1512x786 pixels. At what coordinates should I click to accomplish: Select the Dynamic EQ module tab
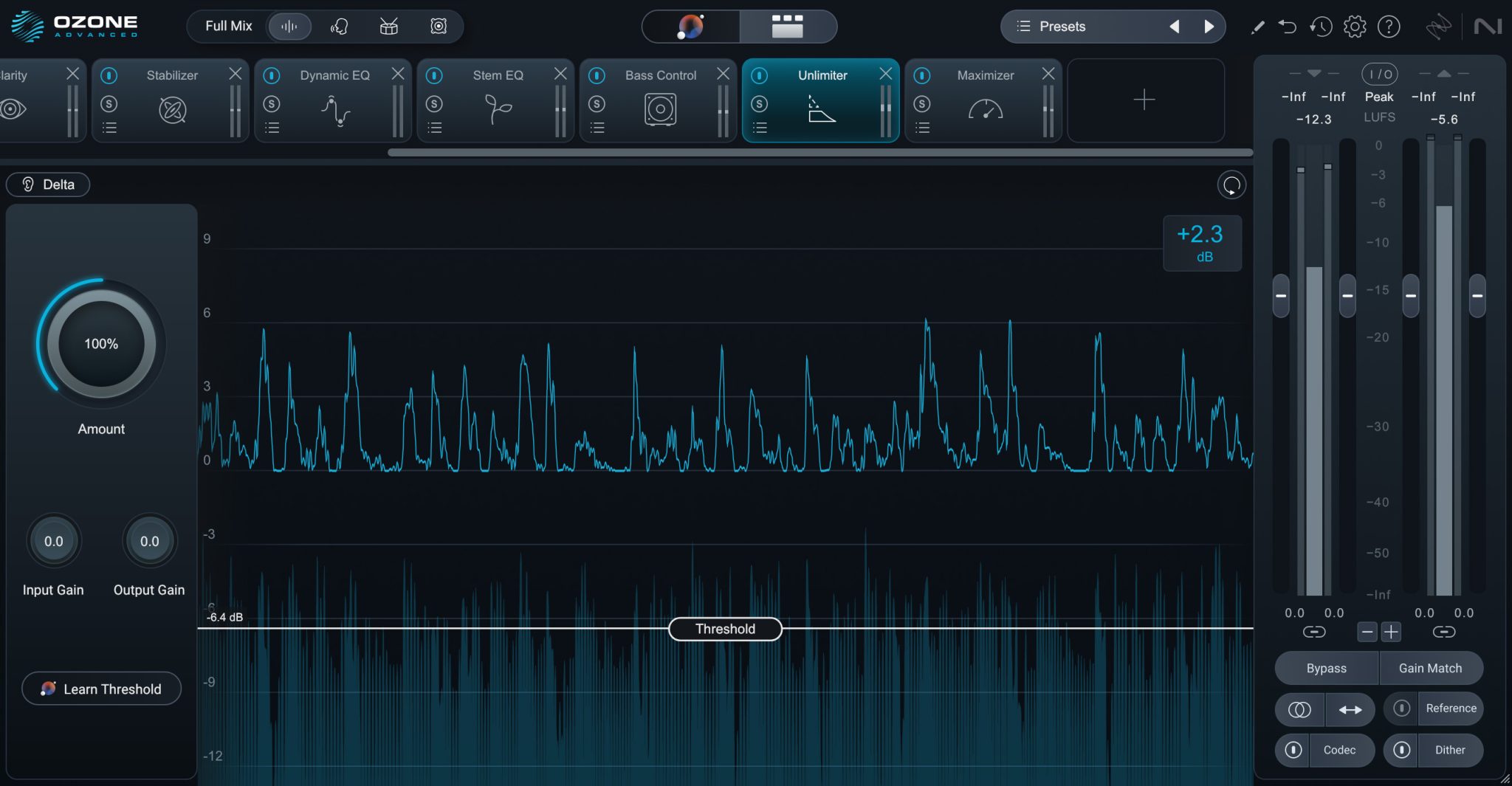pyautogui.click(x=333, y=75)
